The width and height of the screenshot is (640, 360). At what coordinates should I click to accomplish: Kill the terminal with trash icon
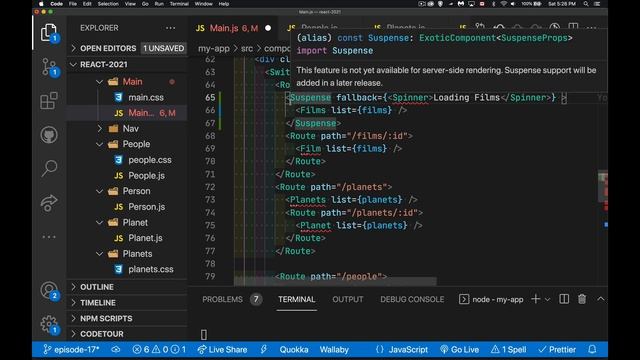tap(582, 299)
